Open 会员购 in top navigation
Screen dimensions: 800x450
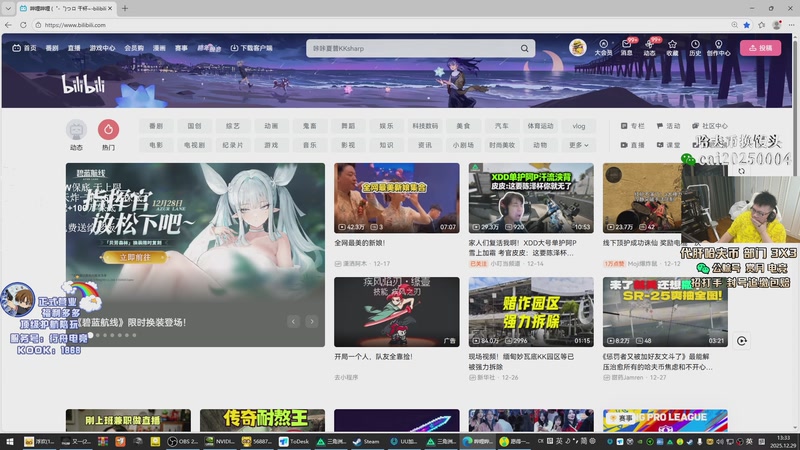pyautogui.click(x=134, y=48)
